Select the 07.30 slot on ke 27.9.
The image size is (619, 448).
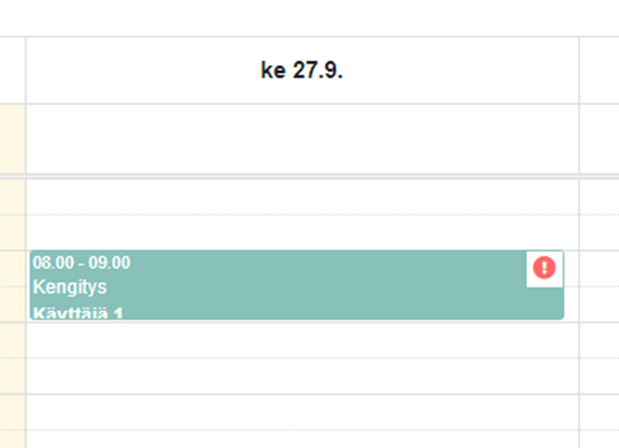point(302,232)
